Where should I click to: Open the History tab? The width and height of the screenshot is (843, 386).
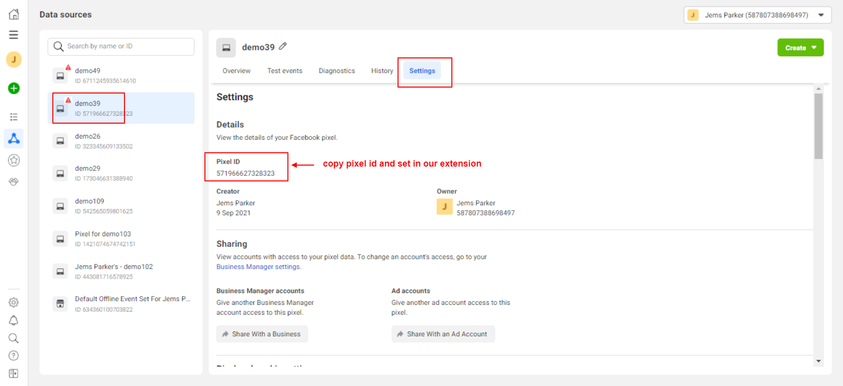pyautogui.click(x=382, y=71)
